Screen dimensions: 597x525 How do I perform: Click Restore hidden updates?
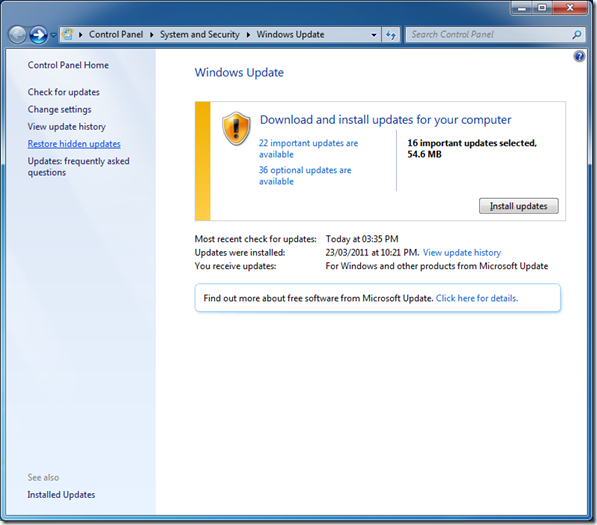(x=74, y=144)
